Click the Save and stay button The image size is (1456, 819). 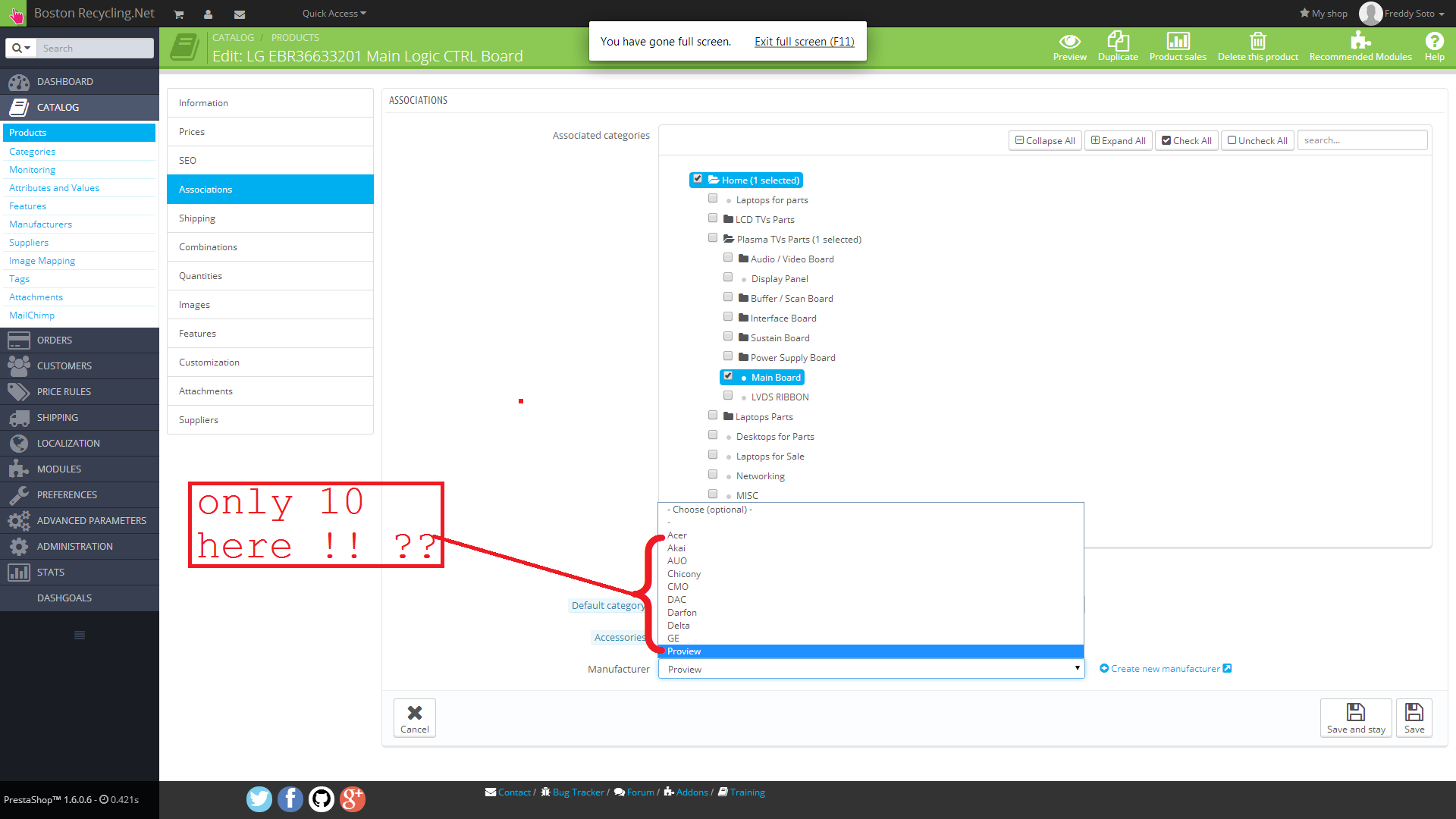tap(1356, 717)
